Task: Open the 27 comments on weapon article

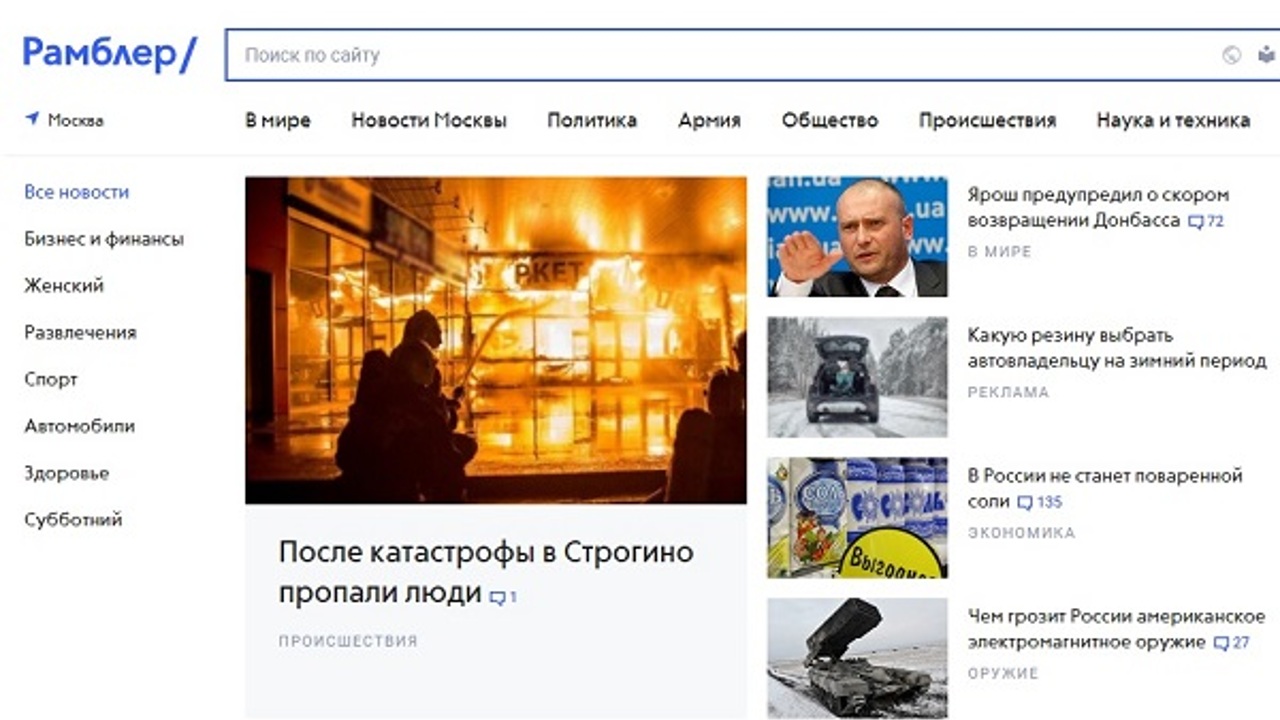Action: 1231,643
